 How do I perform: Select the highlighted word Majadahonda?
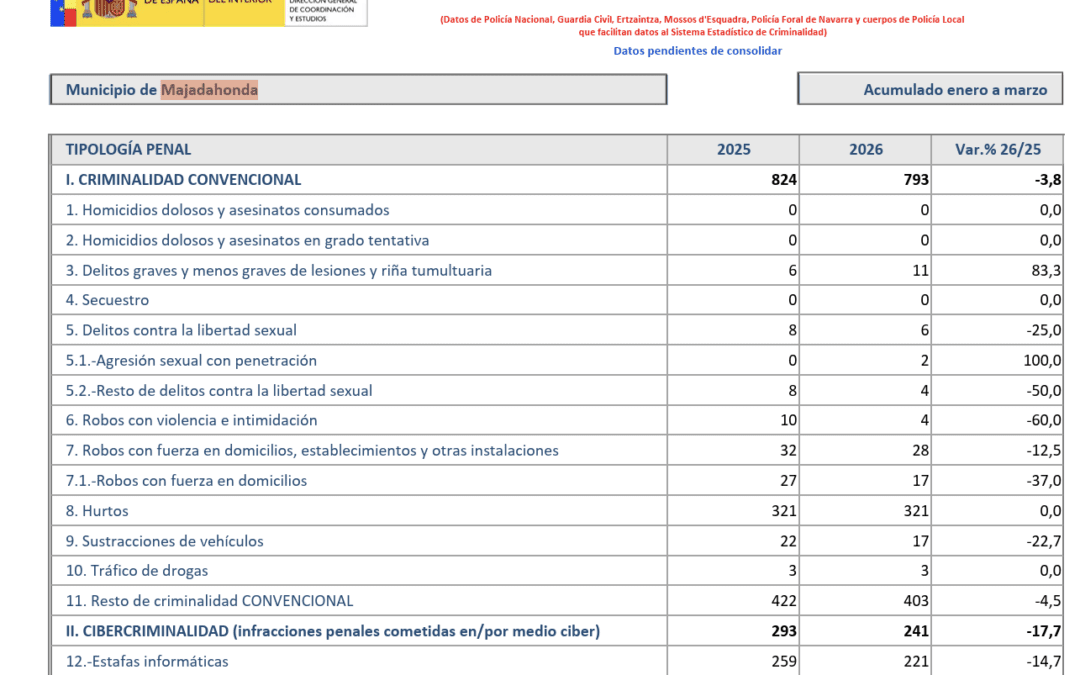point(209,90)
